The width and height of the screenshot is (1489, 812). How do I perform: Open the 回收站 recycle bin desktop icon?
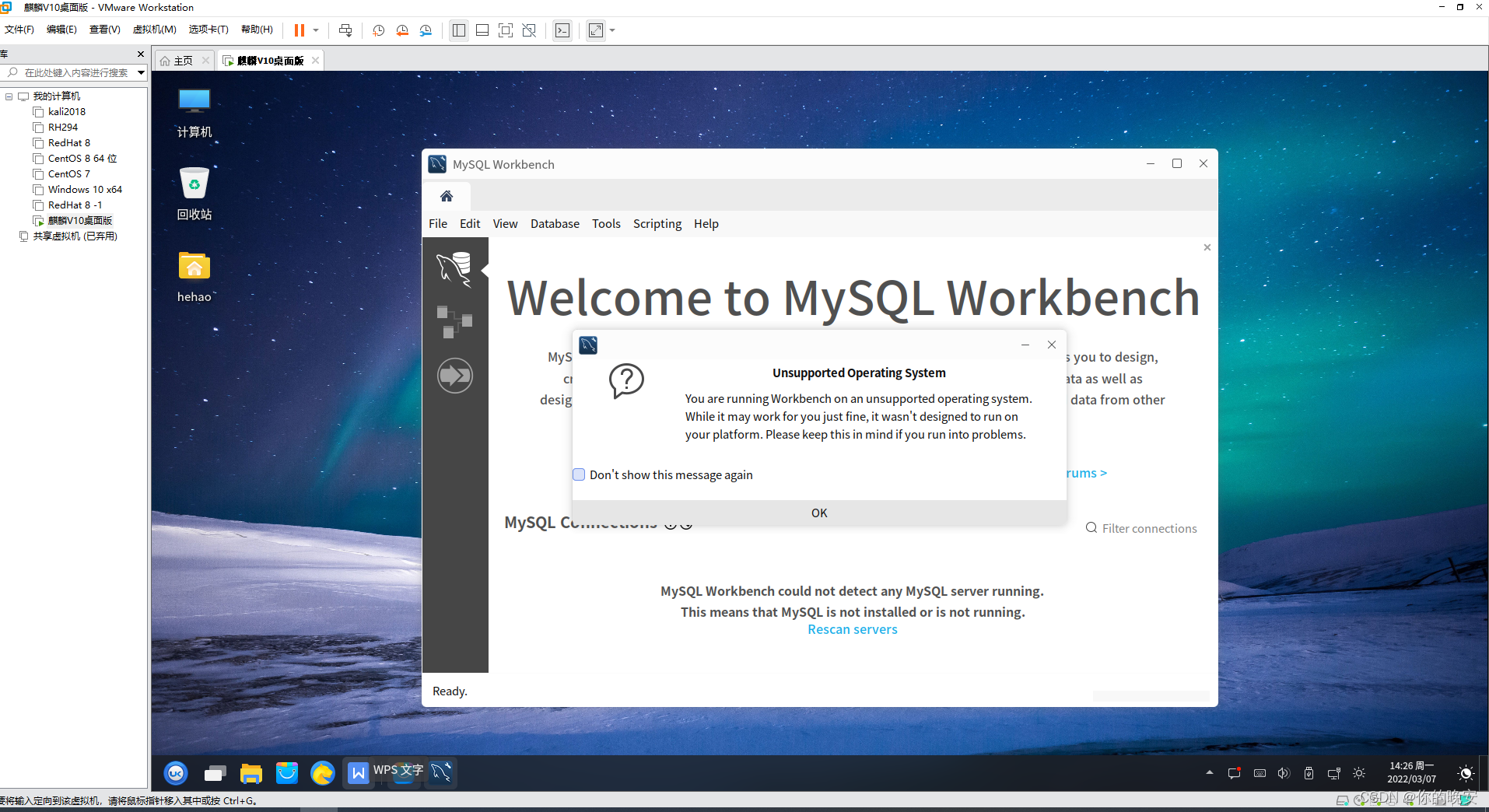194,194
